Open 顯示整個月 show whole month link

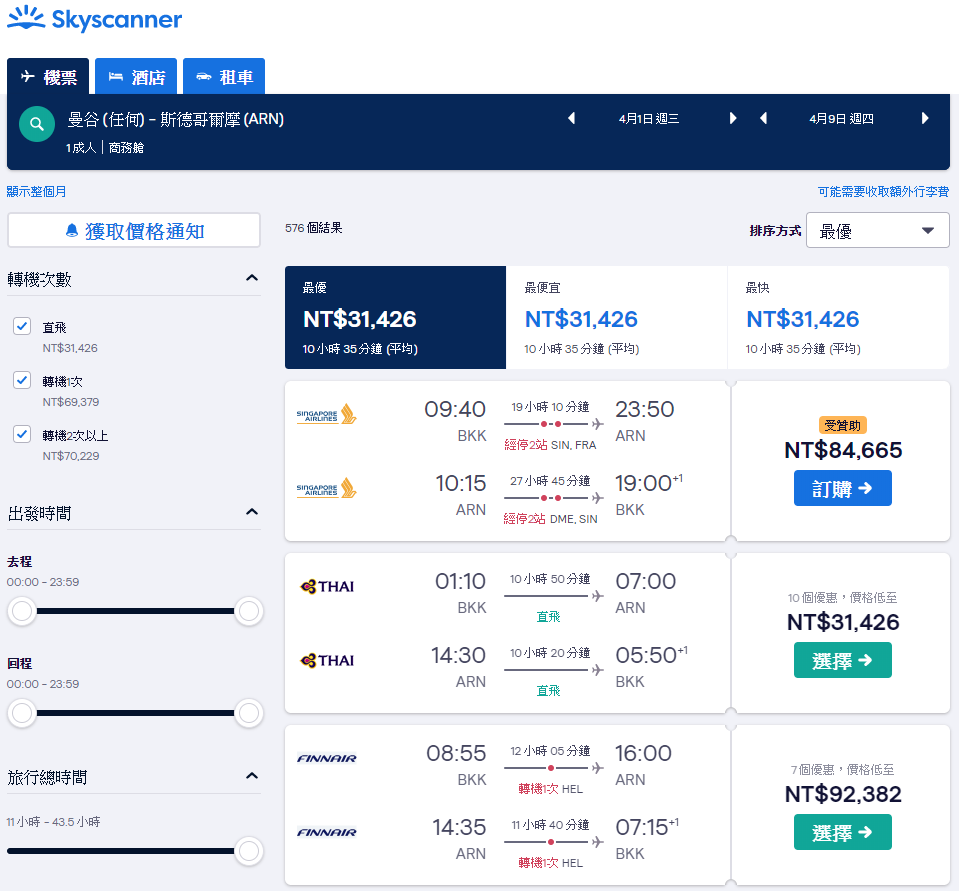point(37,191)
